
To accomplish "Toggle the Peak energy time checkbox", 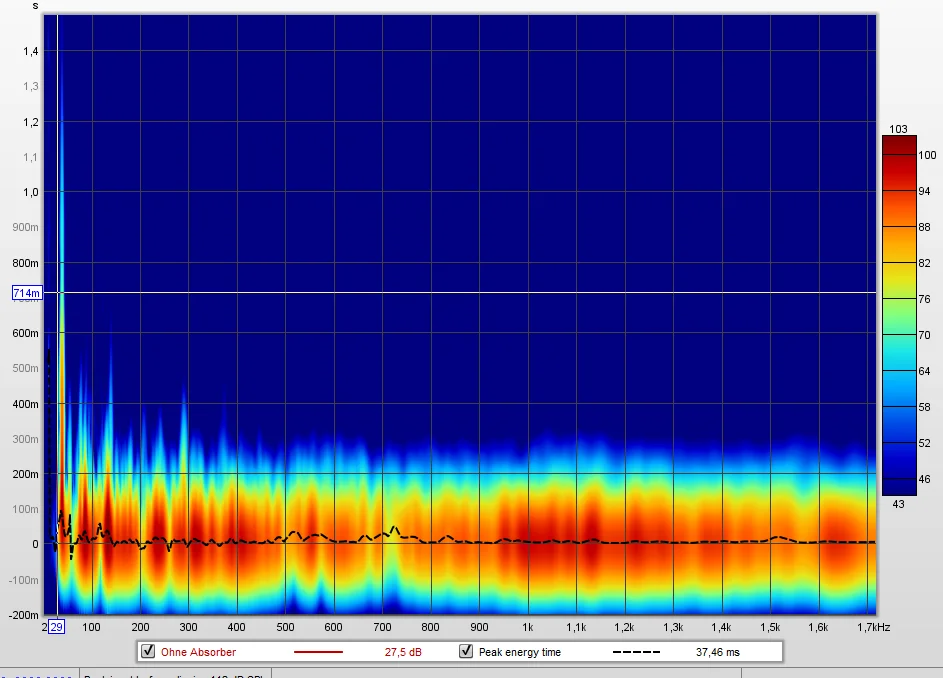I will [x=466, y=652].
